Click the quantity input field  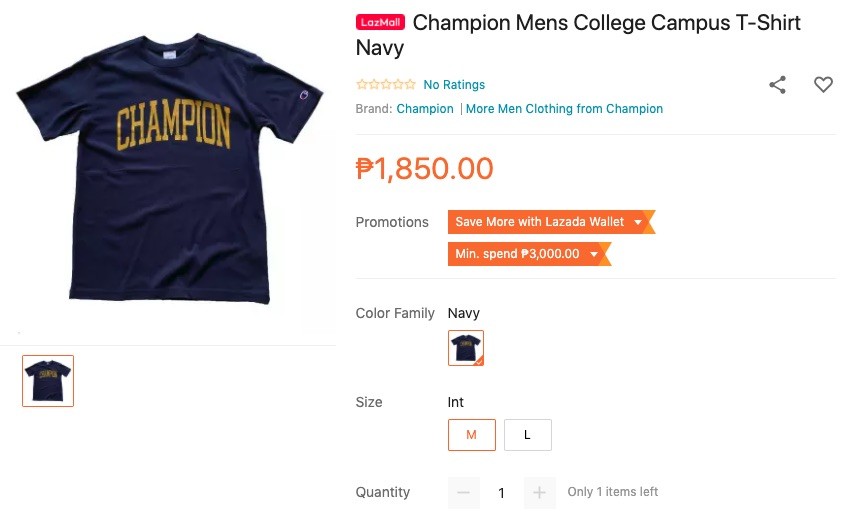coord(502,493)
